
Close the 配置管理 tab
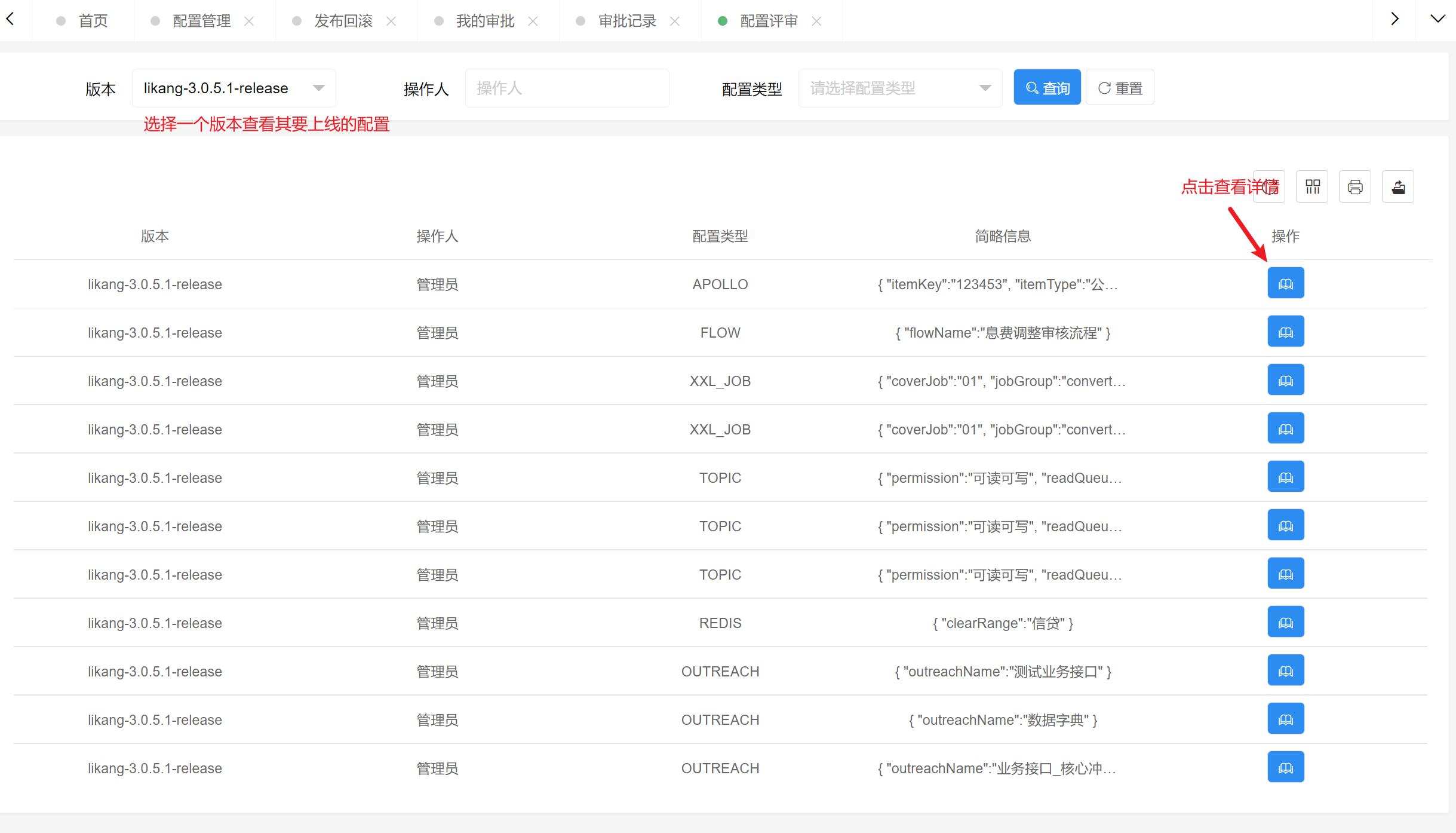pos(250,21)
